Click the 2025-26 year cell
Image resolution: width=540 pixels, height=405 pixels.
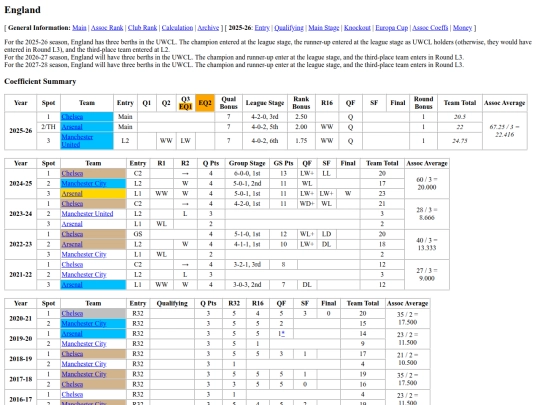[x=21, y=131]
